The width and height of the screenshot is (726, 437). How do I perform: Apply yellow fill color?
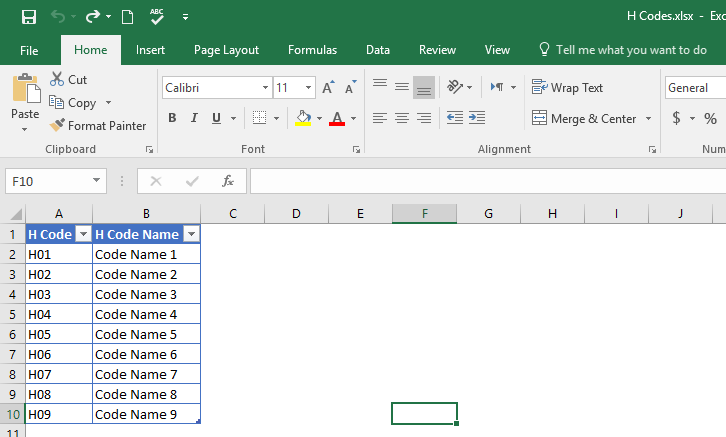click(303, 118)
